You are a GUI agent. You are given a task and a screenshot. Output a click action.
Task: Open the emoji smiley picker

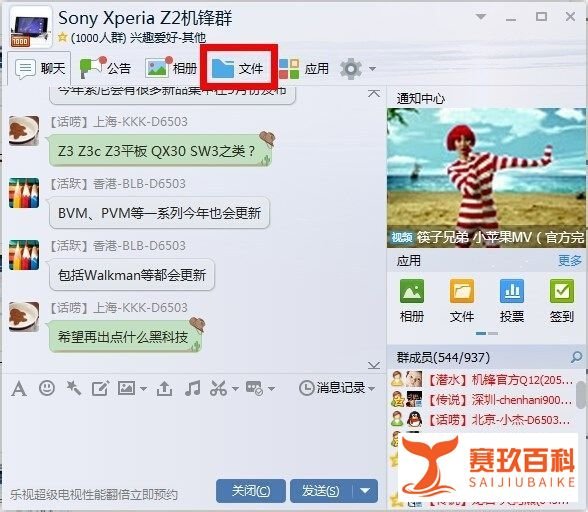(x=47, y=388)
